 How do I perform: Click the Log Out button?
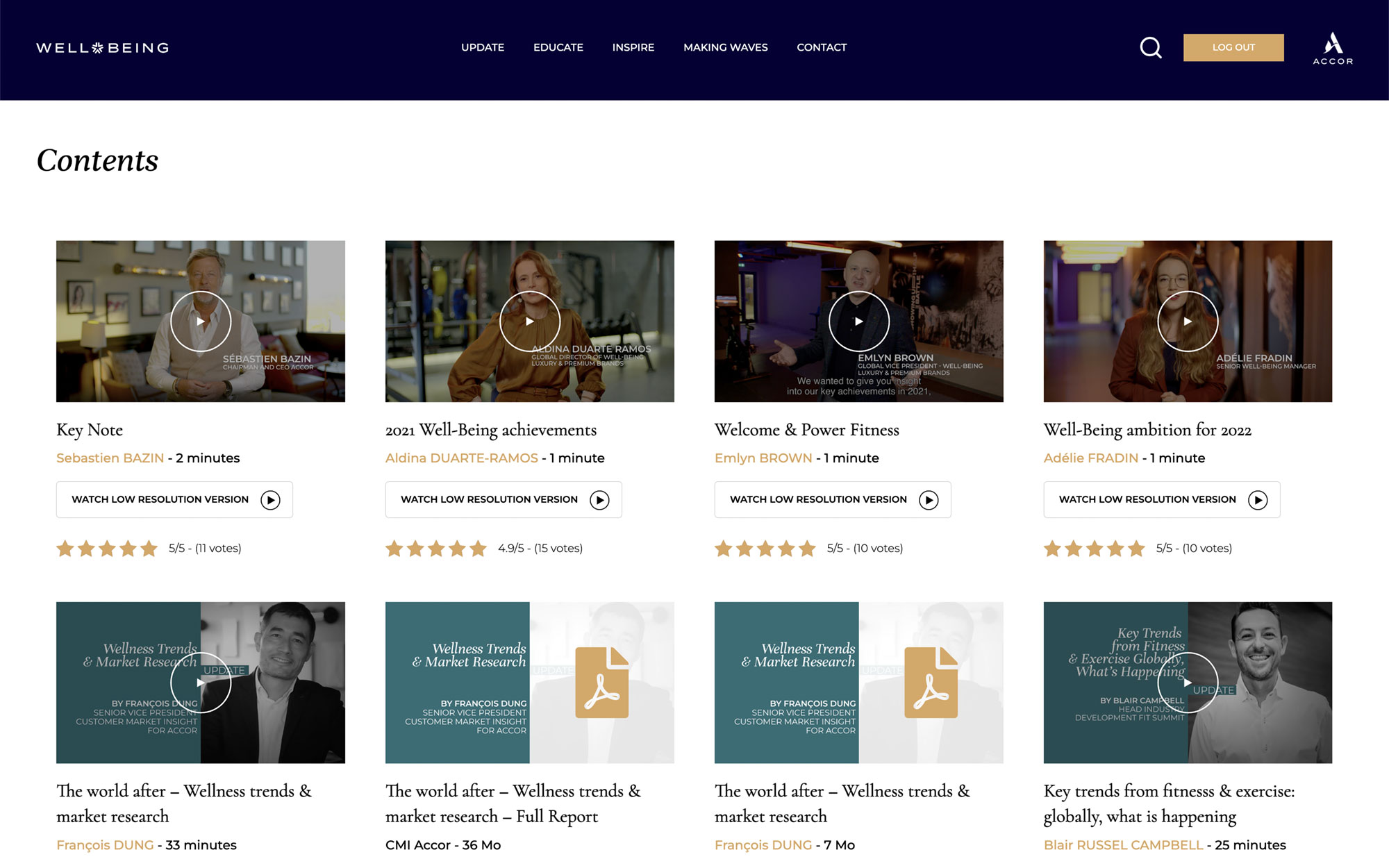(1233, 47)
